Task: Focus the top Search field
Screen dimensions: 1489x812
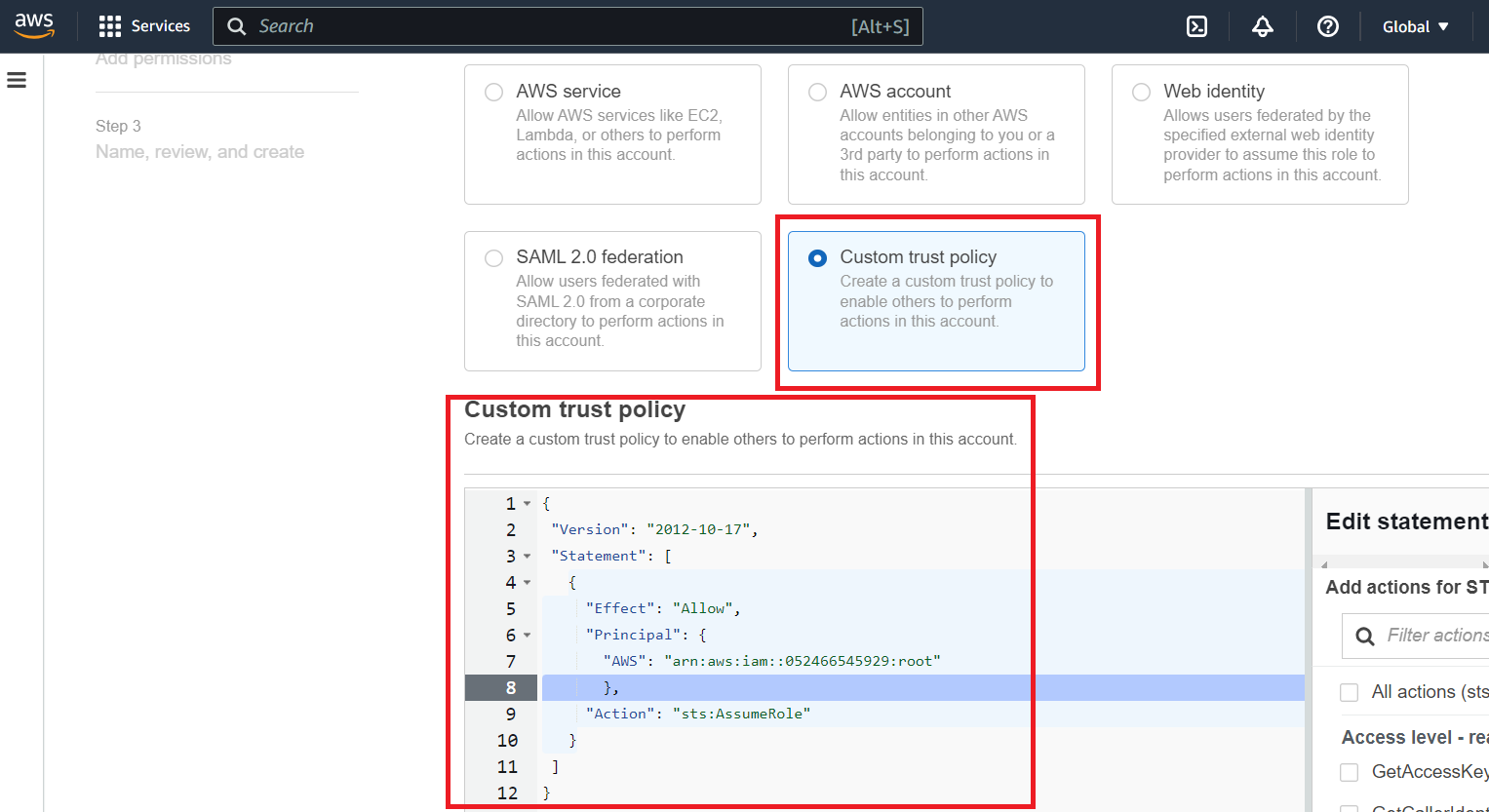Action: 568,26
